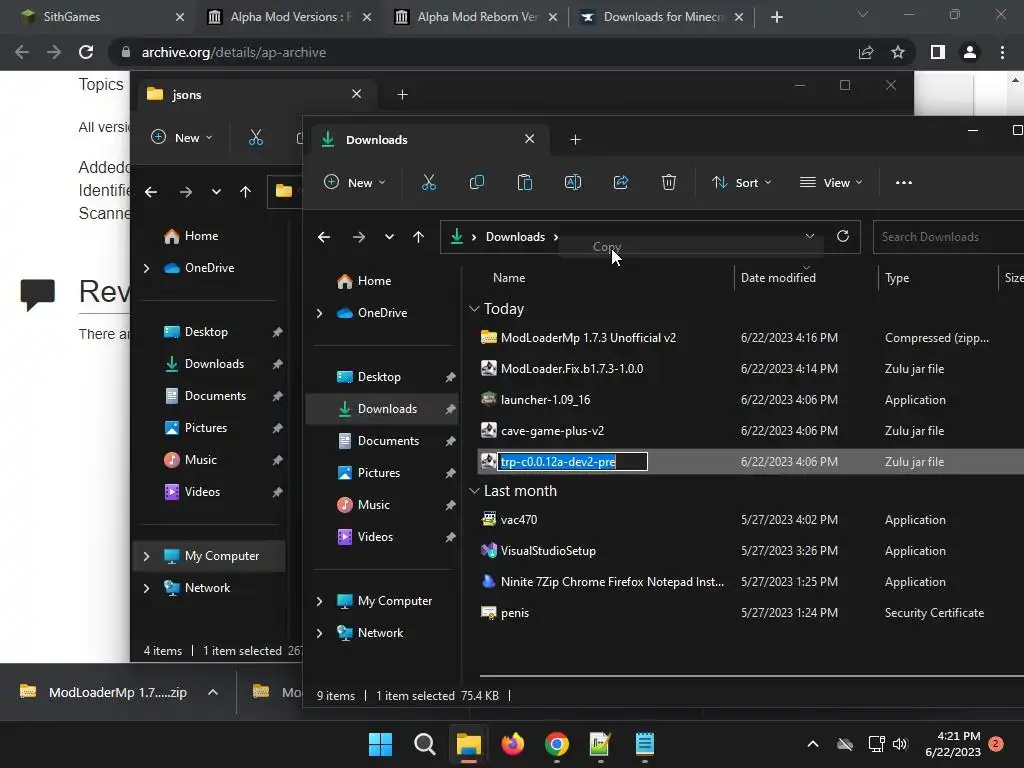Image resolution: width=1024 pixels, height=768 pixels.
Task: Expand Network in the Downloads sidebar
Action: pos(319,633)
